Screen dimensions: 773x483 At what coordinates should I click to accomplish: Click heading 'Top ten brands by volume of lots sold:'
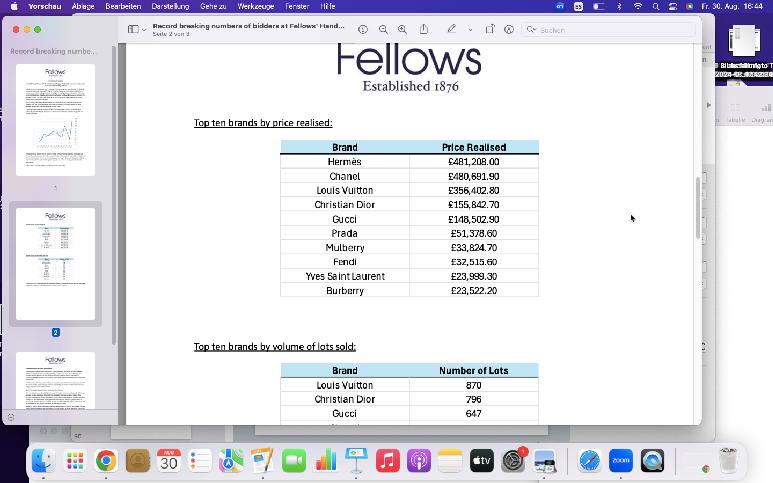[275, 346]
